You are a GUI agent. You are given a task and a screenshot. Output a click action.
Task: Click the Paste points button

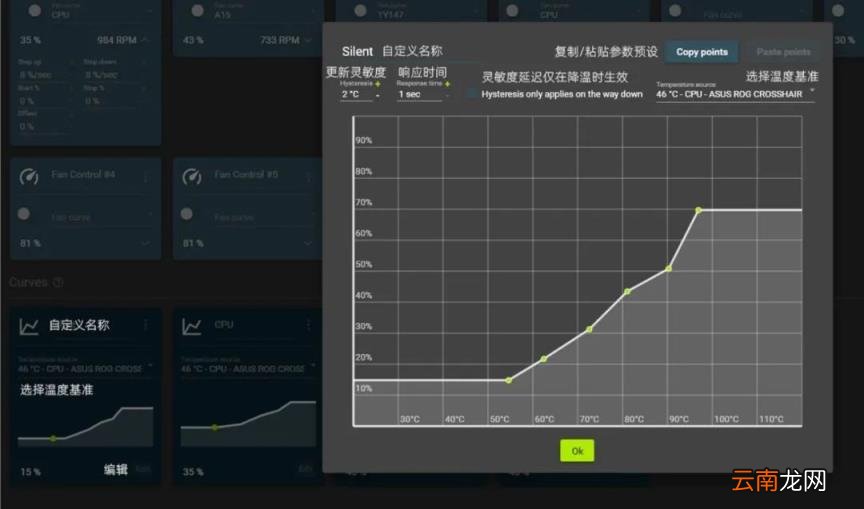point(783,52)
